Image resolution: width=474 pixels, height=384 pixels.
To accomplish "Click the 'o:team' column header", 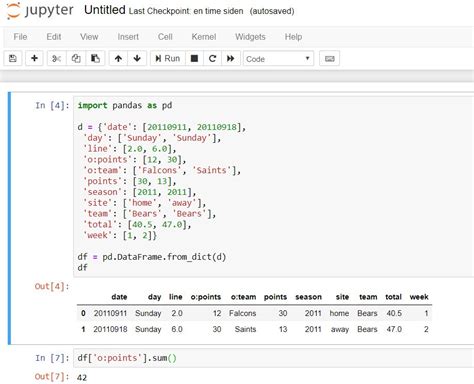I will click(243, 297).
